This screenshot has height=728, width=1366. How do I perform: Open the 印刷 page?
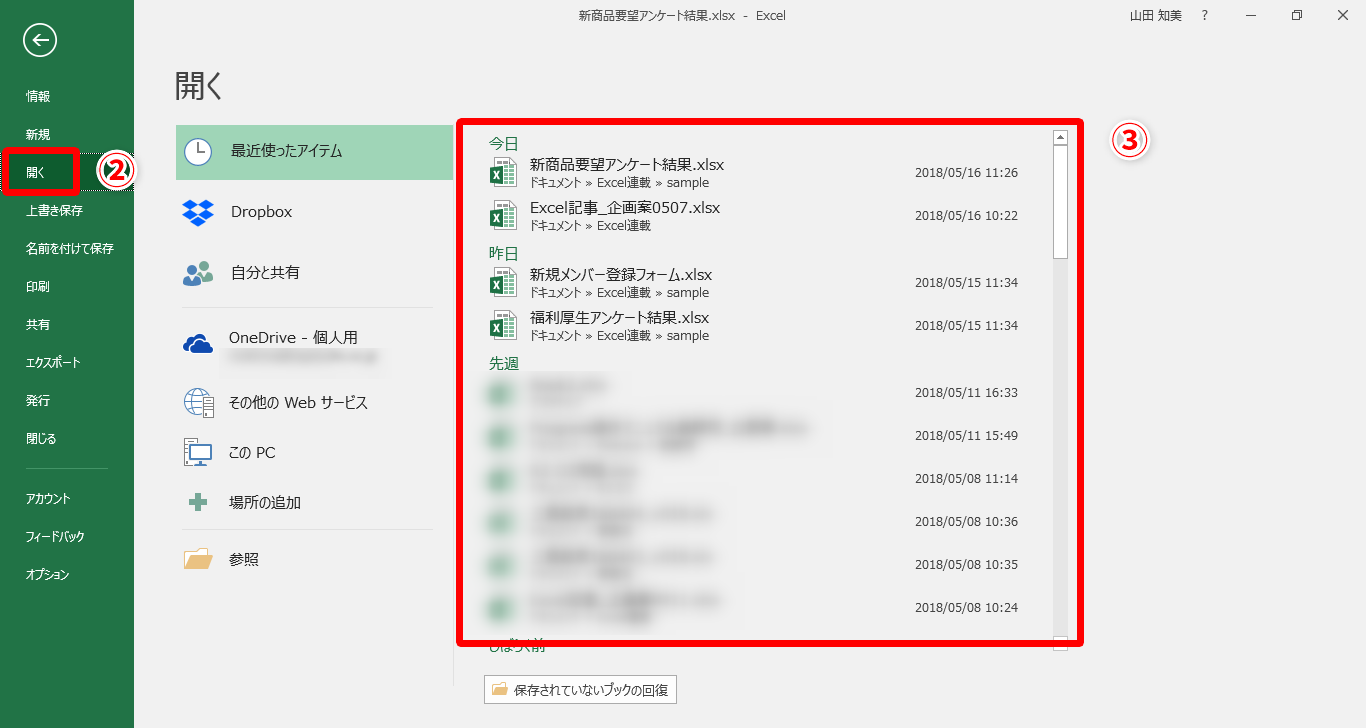click(x=38, y=287)
